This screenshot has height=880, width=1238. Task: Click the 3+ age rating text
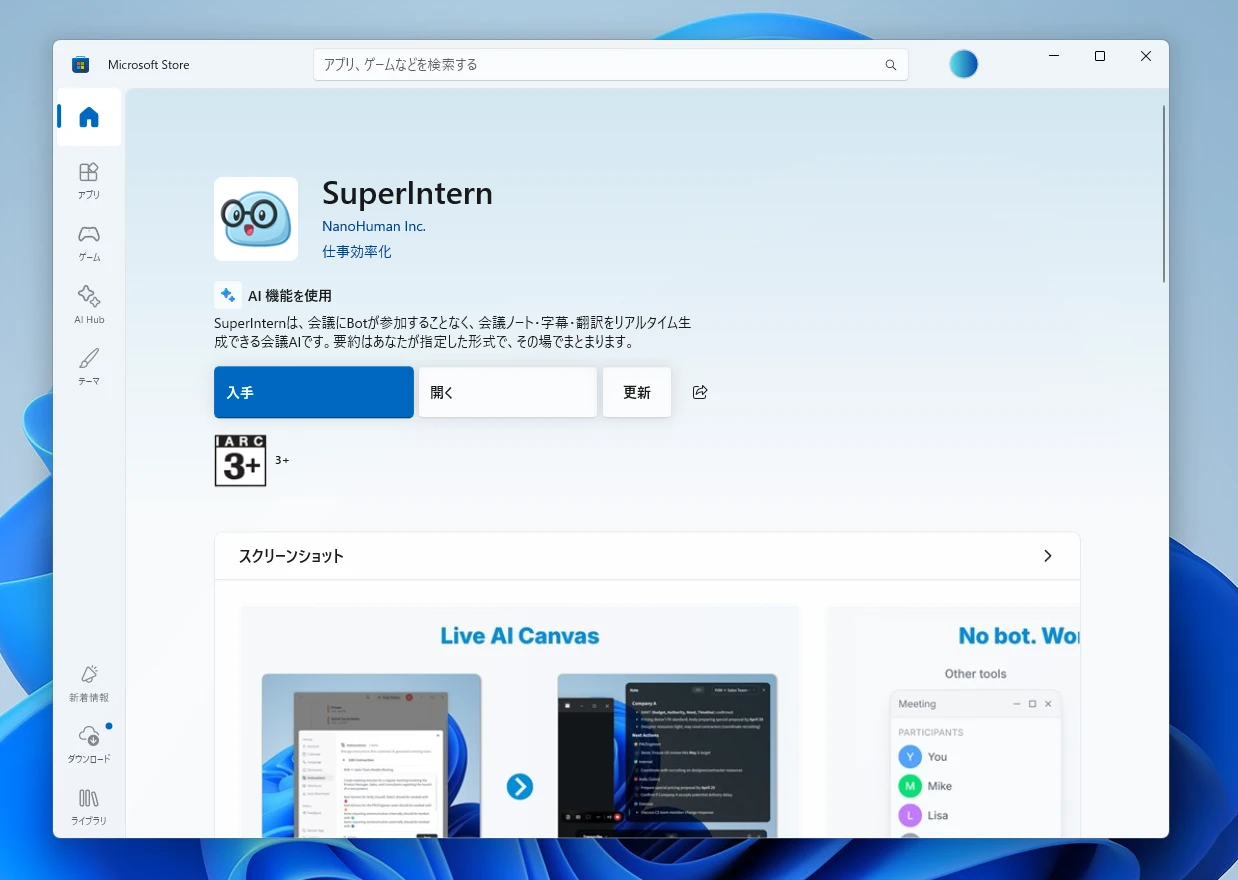coord(282,461)
